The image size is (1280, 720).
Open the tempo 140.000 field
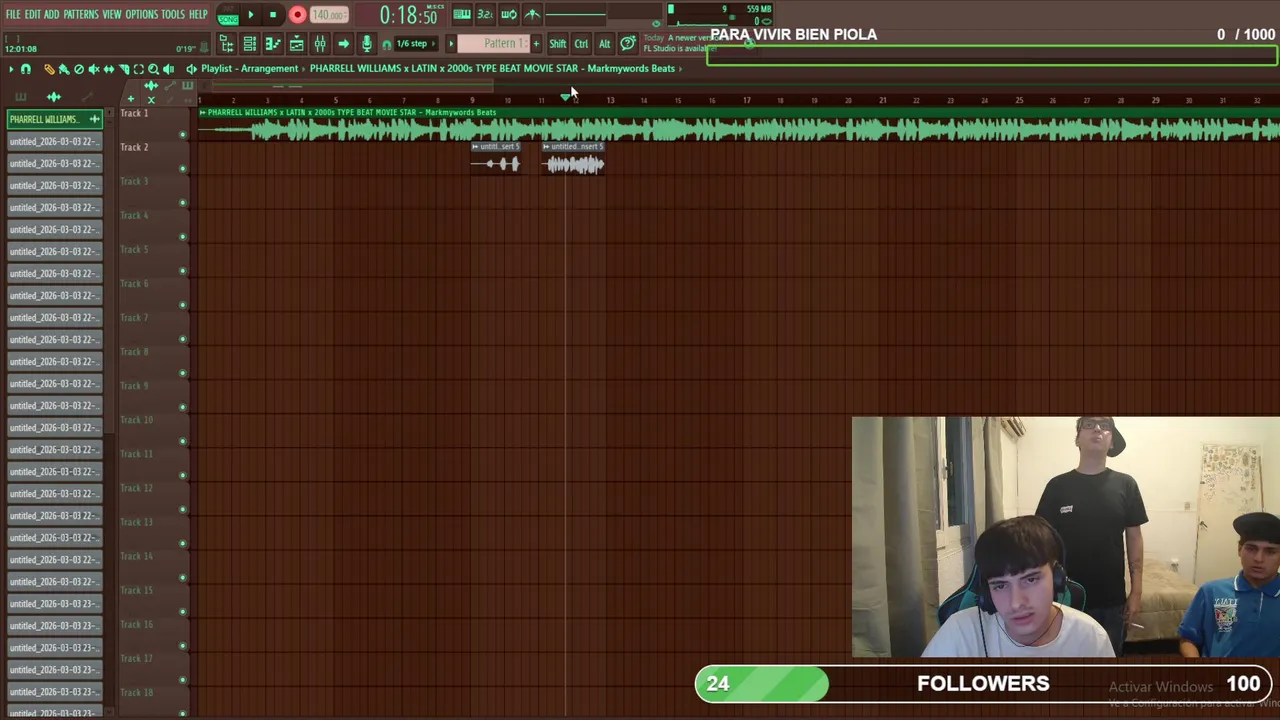[x=328, y=15]
